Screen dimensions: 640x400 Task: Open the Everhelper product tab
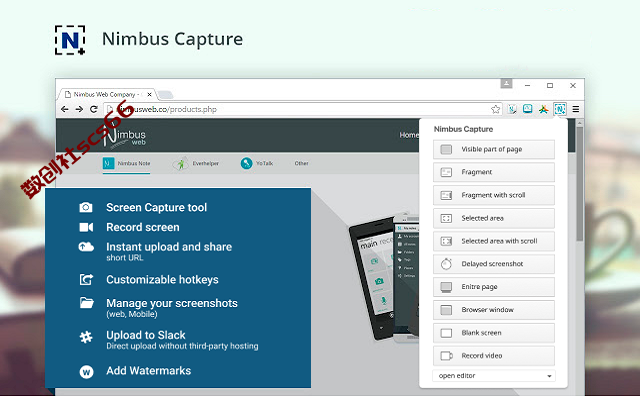(x=196, y=163)
